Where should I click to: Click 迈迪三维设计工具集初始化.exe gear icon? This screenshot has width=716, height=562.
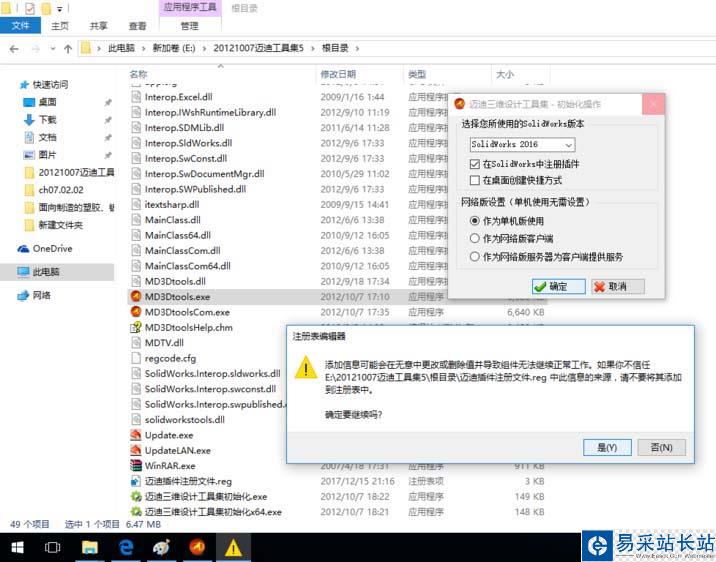coord(136,497)
